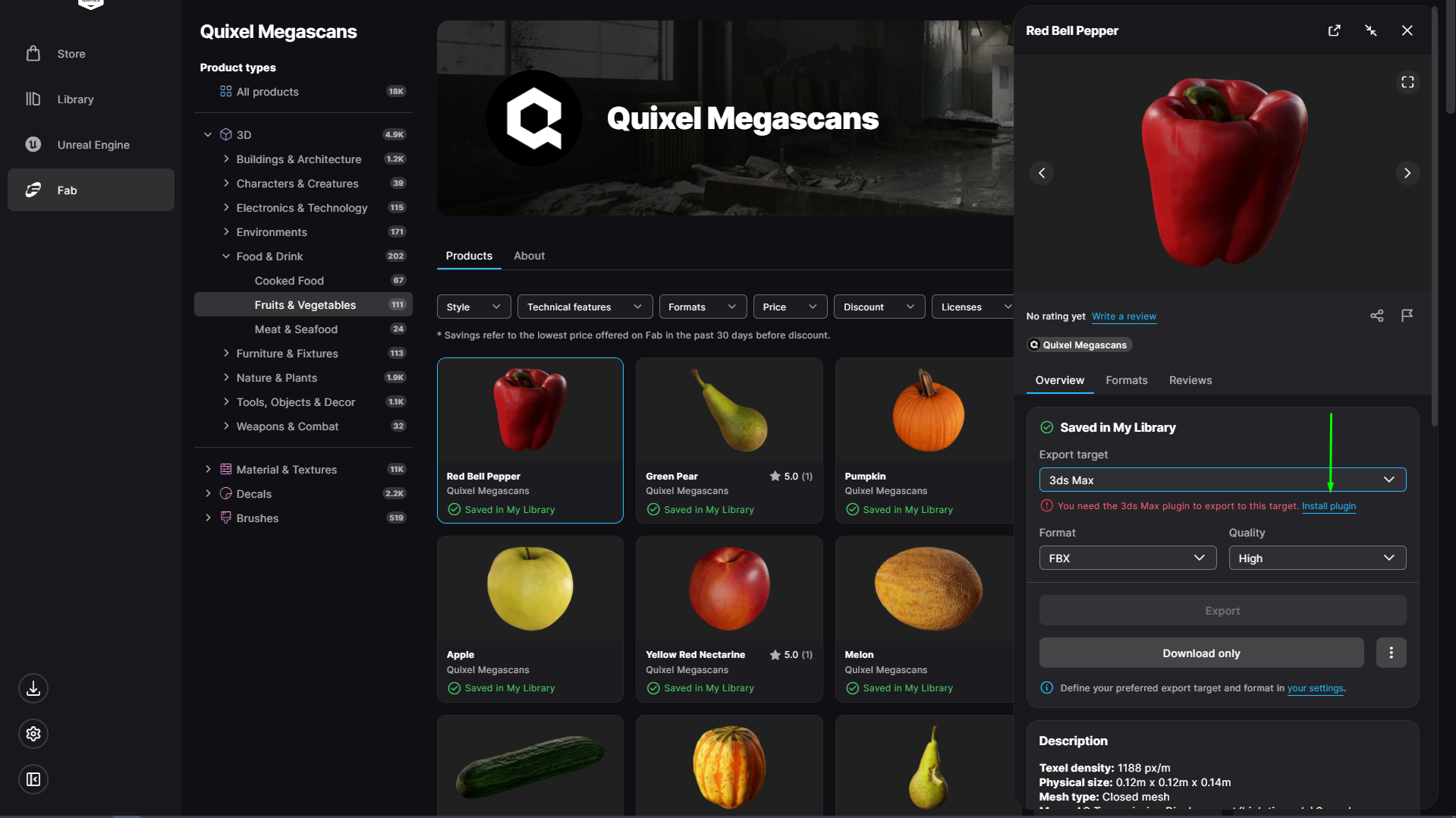1456x818 pixels.
Task: Show previous preview image
Action: (1042, 173)
